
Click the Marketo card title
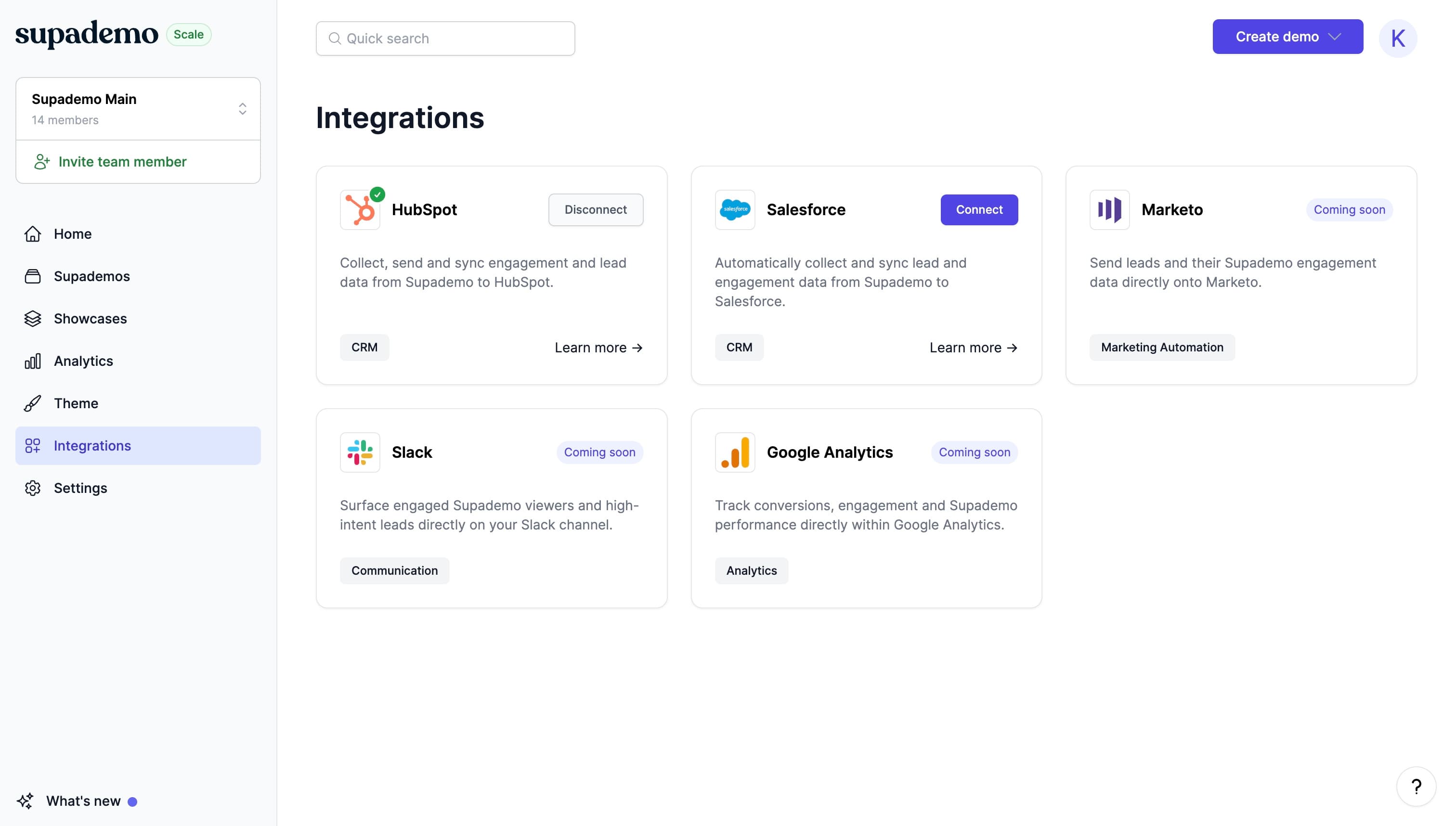click(1172, 210)
